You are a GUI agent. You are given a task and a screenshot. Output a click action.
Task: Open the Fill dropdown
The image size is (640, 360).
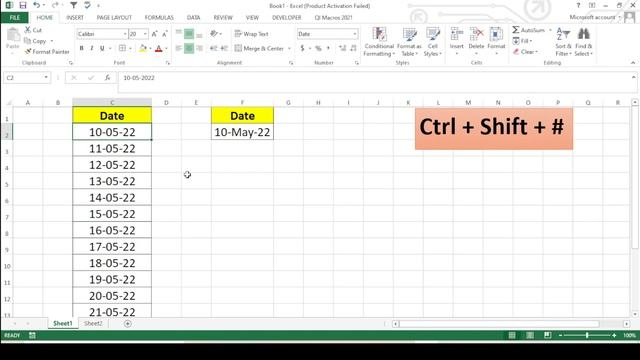point(522,41)
